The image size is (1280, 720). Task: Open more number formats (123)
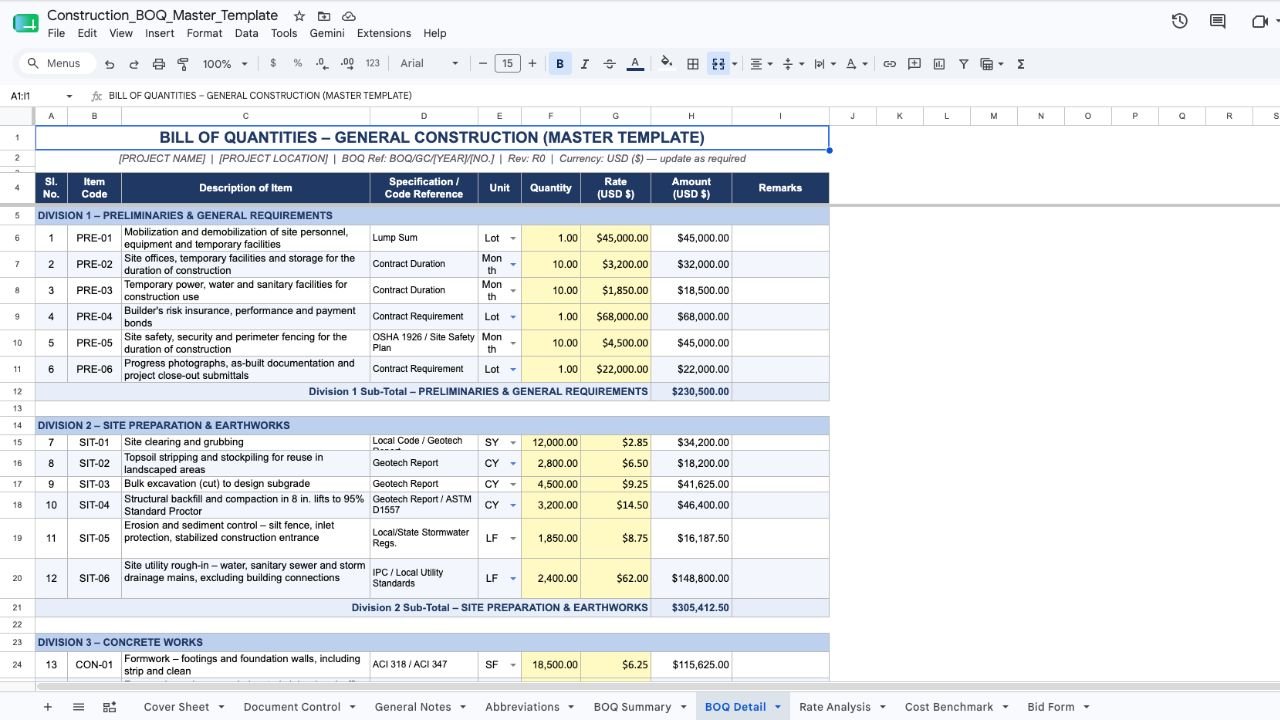point(372,63)
